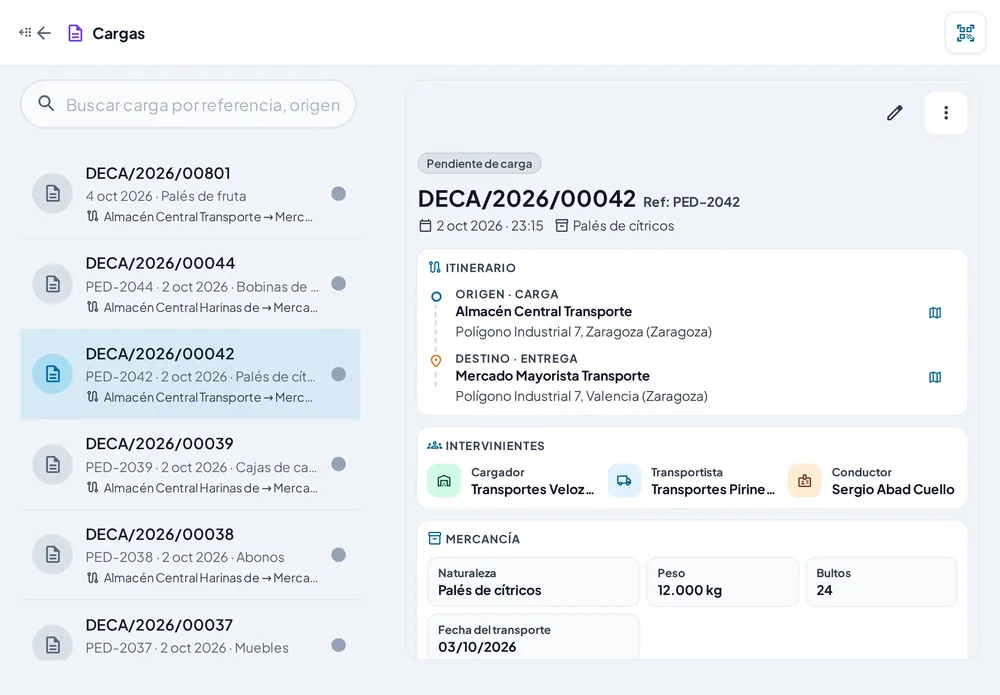Select load DECA/2026/00039
The width and height of the screenshot is (1000, 695).
[x=190, y=465]
